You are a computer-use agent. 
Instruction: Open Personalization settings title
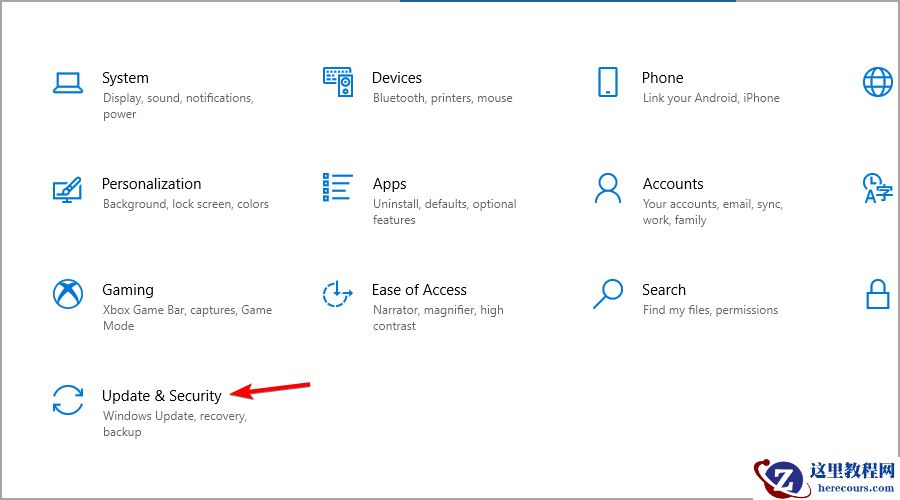click(x=152, y=184)
